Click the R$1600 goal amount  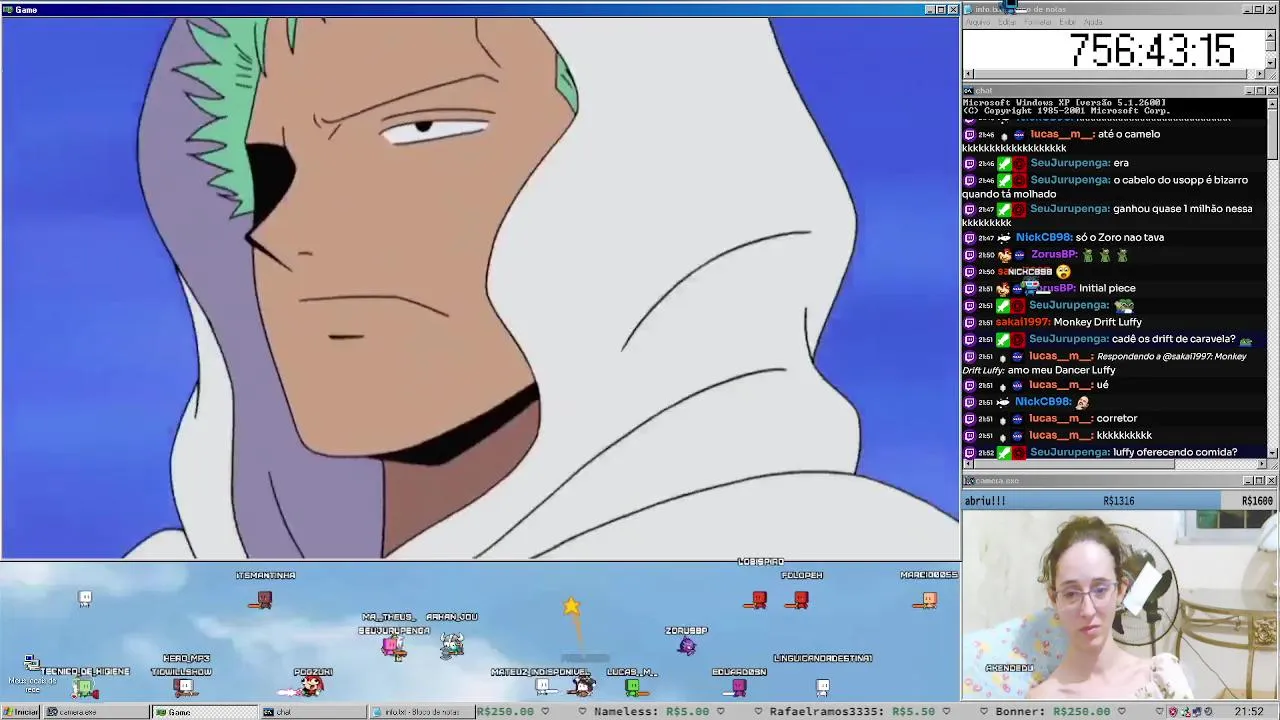(x=1257, y=501)
